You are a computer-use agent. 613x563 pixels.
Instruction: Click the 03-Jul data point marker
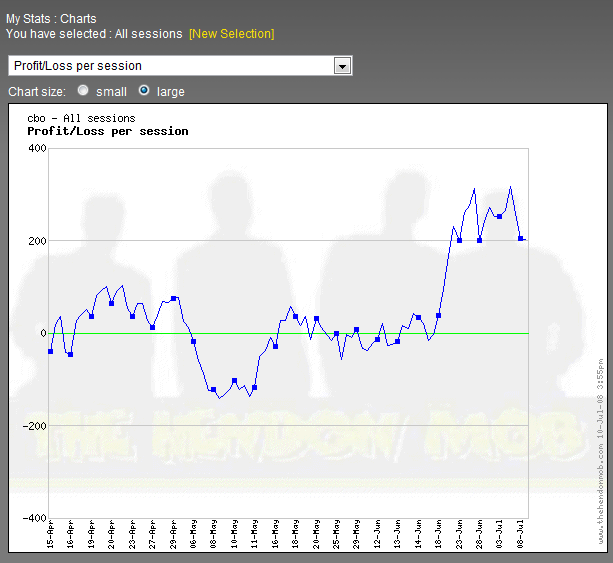click(x=499, y=217)
